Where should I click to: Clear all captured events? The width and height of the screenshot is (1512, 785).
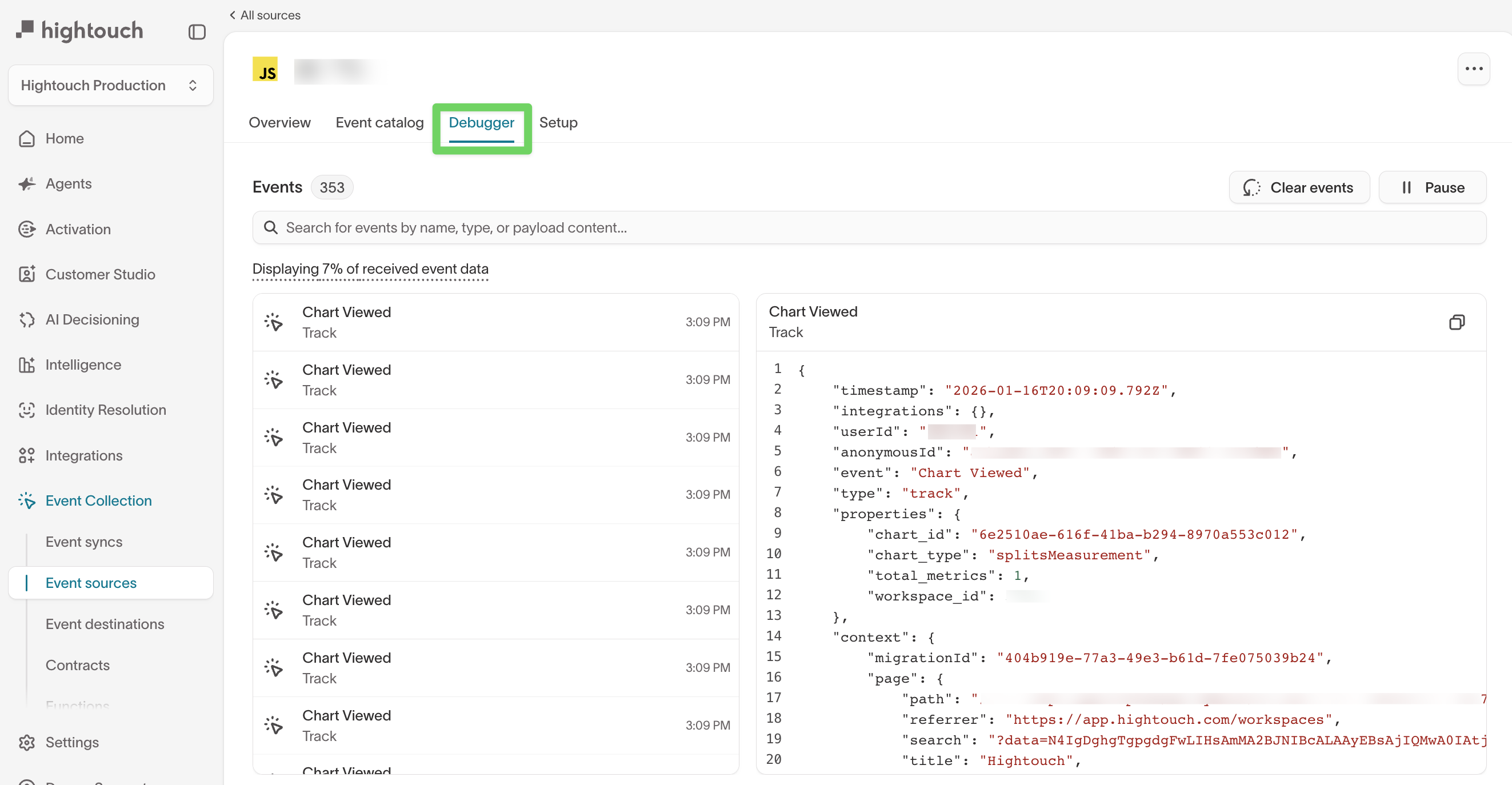(x=1299, y=187)
